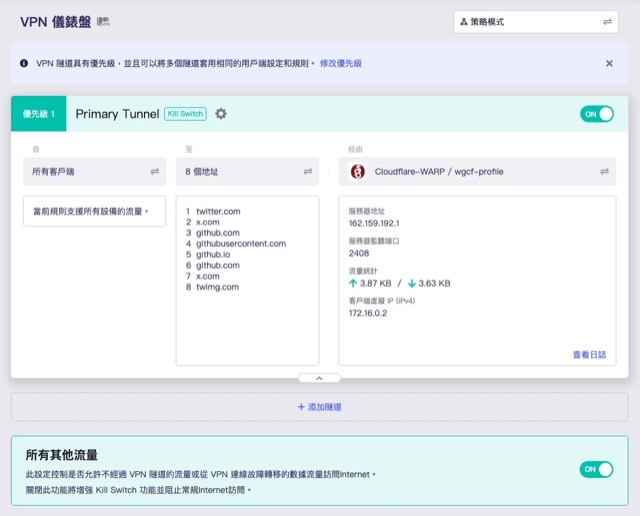Click 查看日誌 view log link
This screenshot has width=640, height=516.
[589, 354]
